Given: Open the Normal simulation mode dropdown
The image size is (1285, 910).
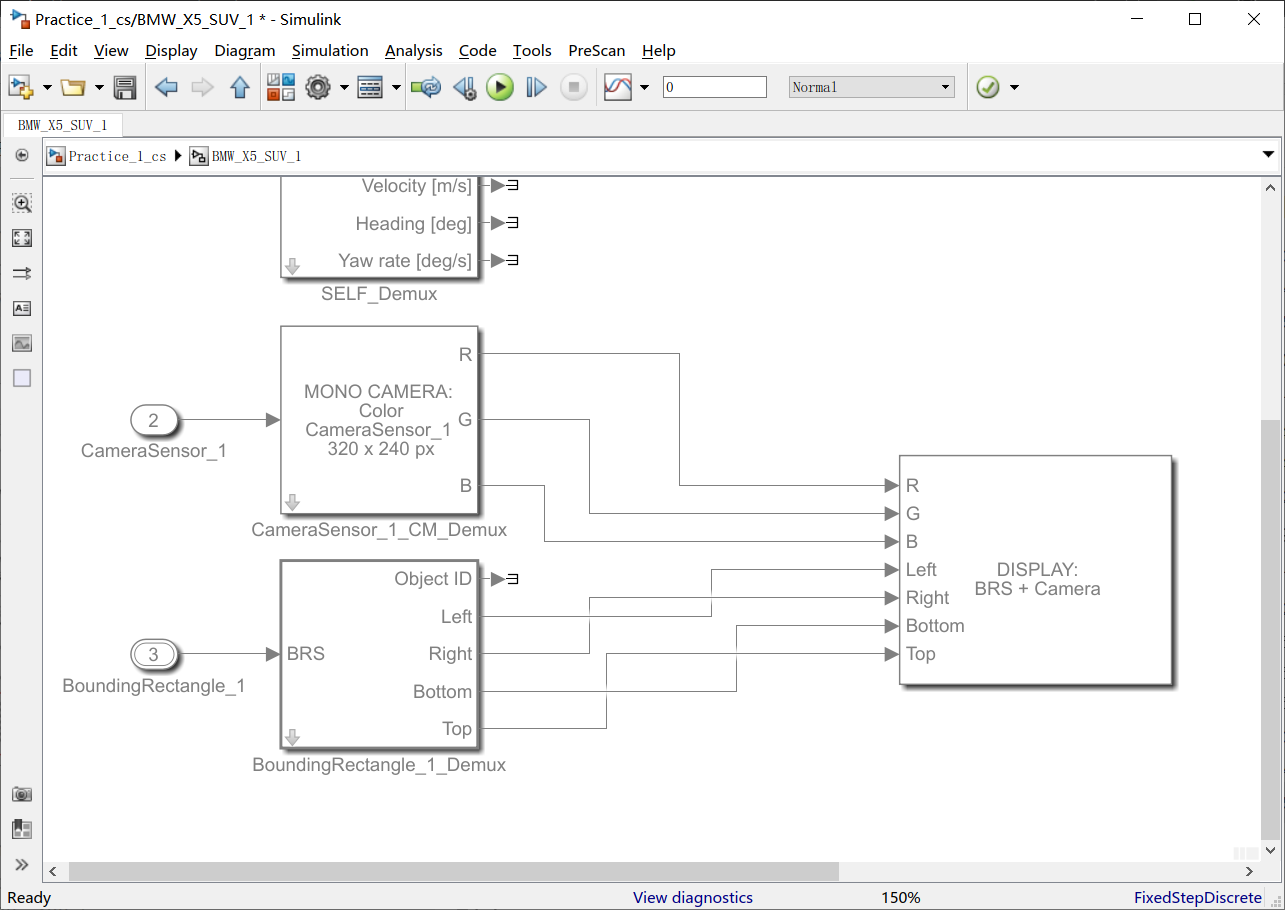Looking at the screenshot, I should click(872, 87).
